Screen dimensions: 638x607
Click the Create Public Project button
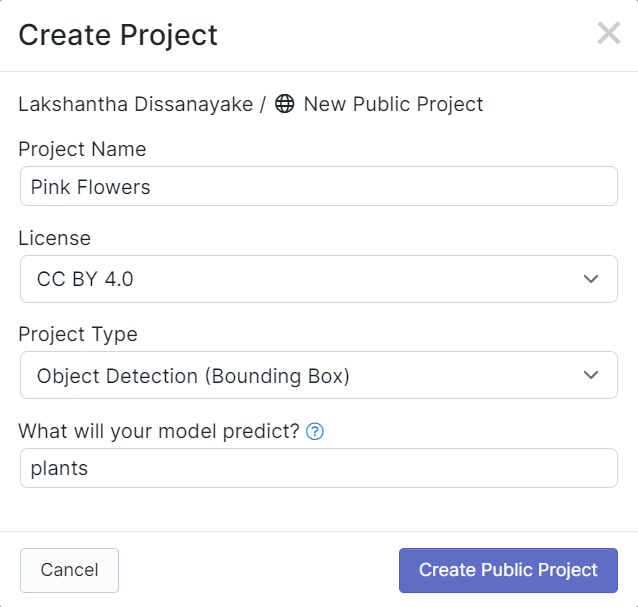[508, 570]
